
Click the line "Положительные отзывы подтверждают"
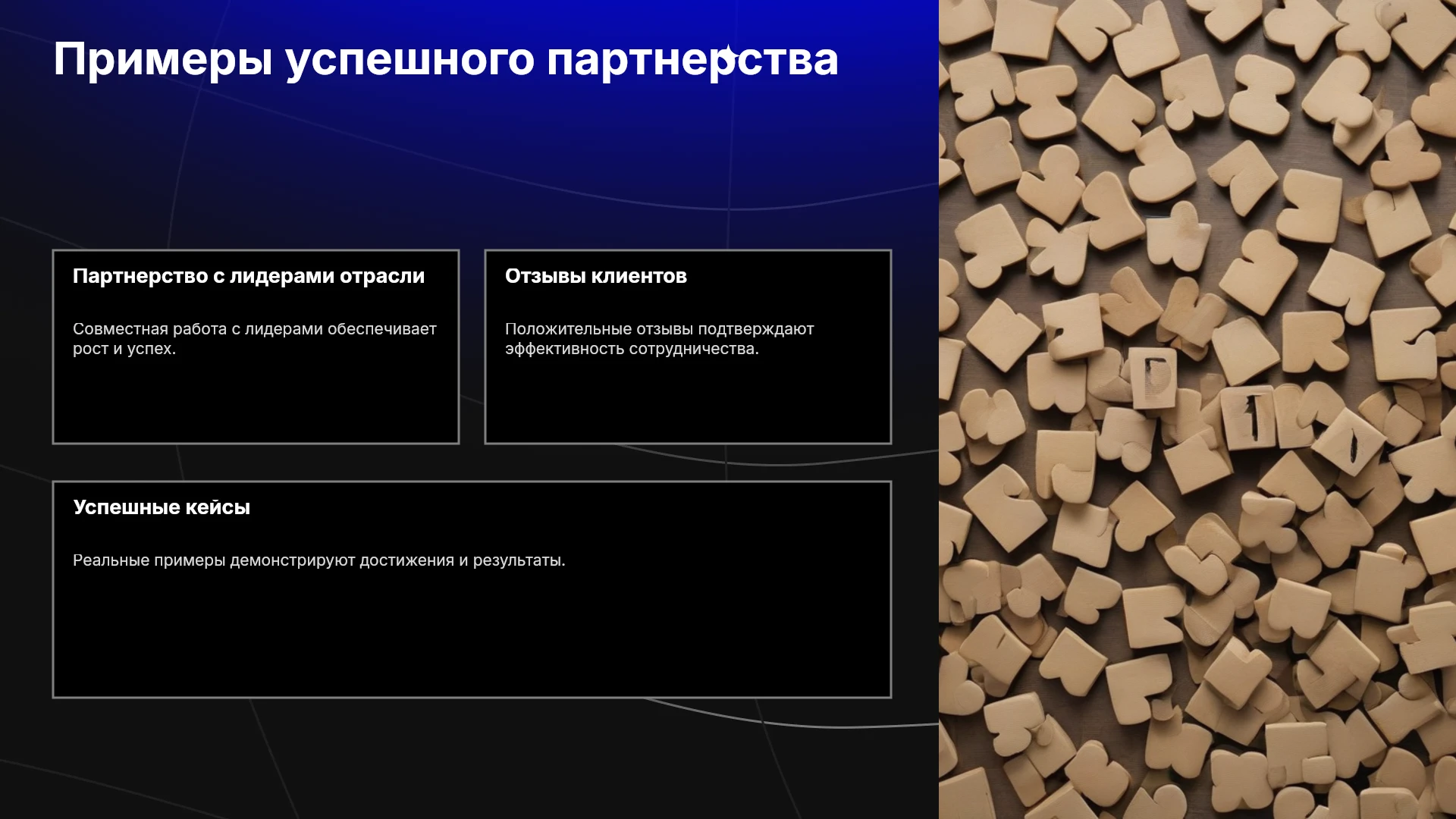(660, 329)
